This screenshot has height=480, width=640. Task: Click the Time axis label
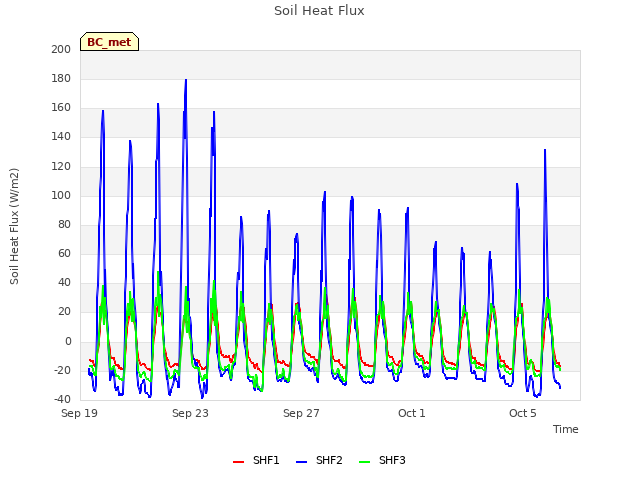point(565,429)
